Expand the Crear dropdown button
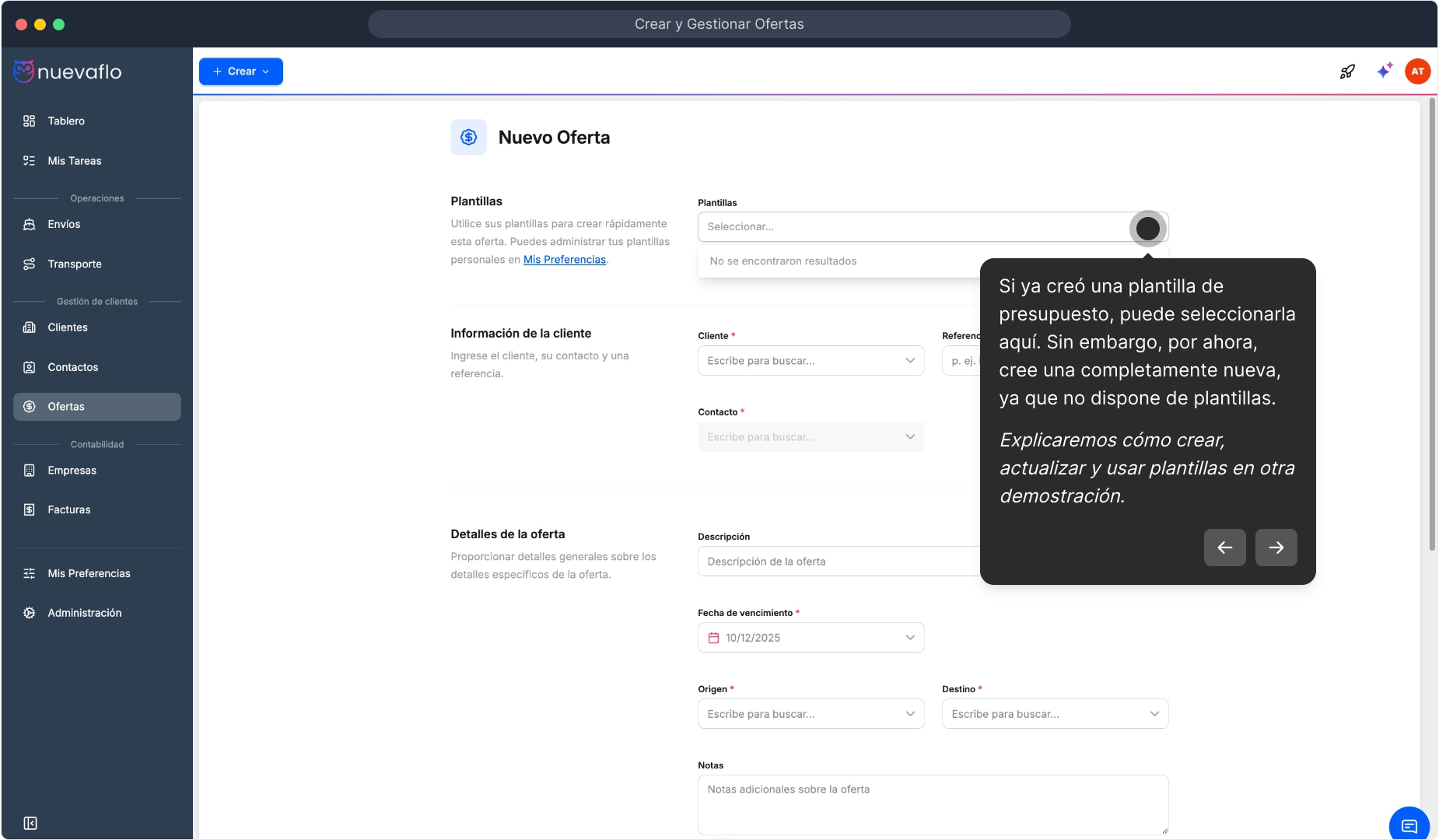 [241, 72]
